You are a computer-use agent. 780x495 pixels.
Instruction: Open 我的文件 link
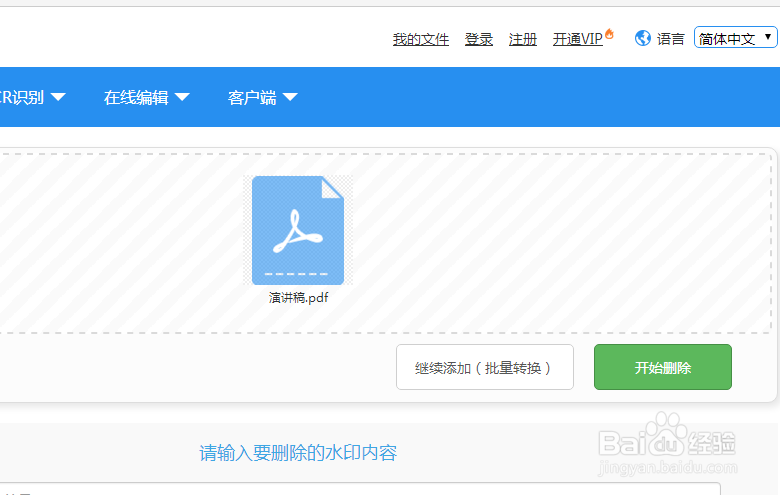coord(421,39)
